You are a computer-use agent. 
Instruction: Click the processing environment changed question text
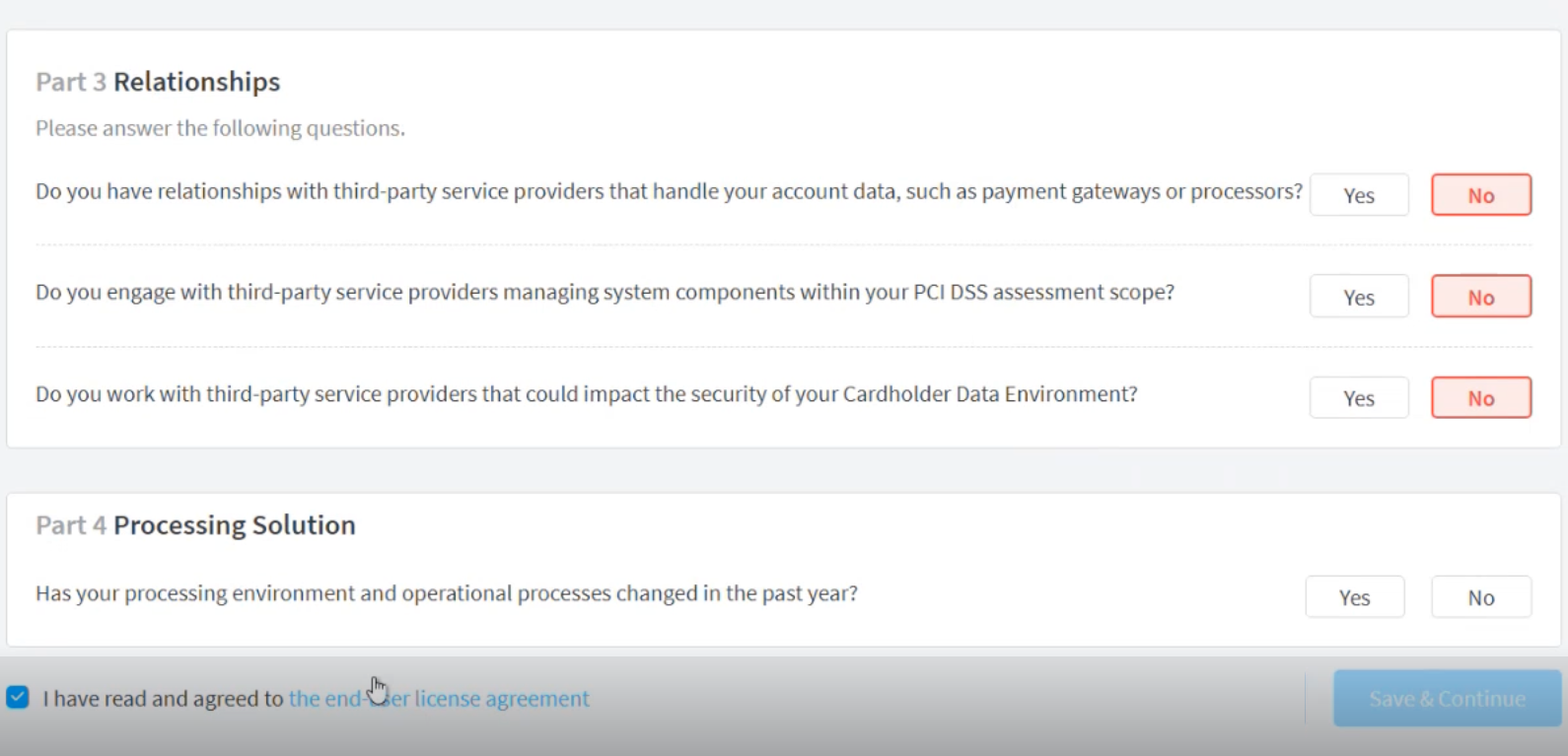(447, 593)
